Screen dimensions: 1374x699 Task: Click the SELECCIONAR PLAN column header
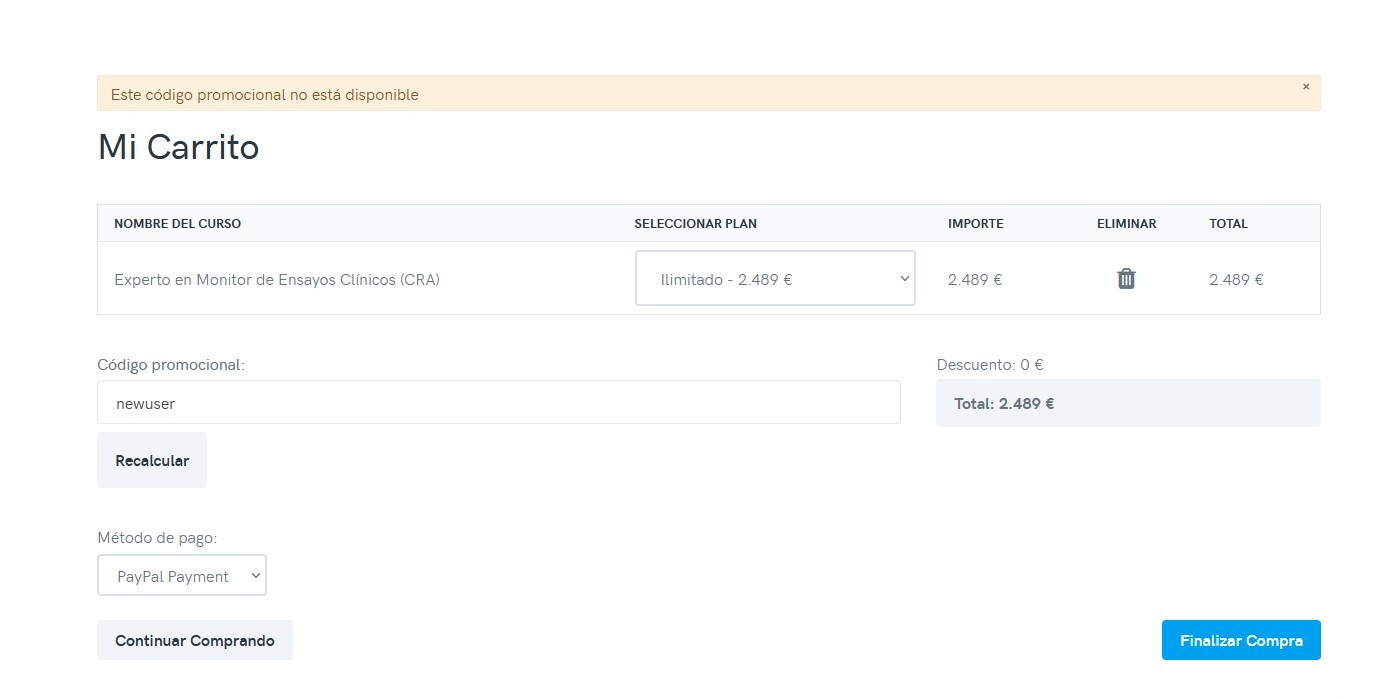[695, 223]
